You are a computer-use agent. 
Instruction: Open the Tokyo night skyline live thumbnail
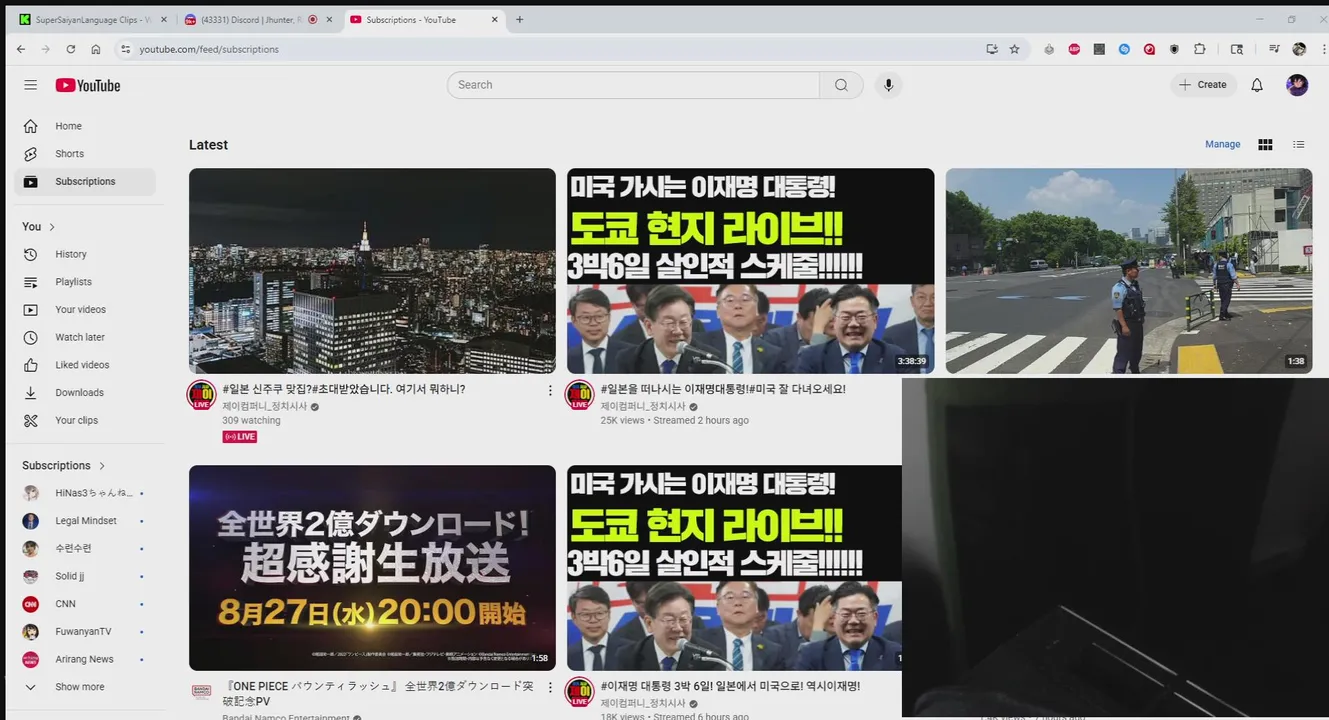coord(372,271)
